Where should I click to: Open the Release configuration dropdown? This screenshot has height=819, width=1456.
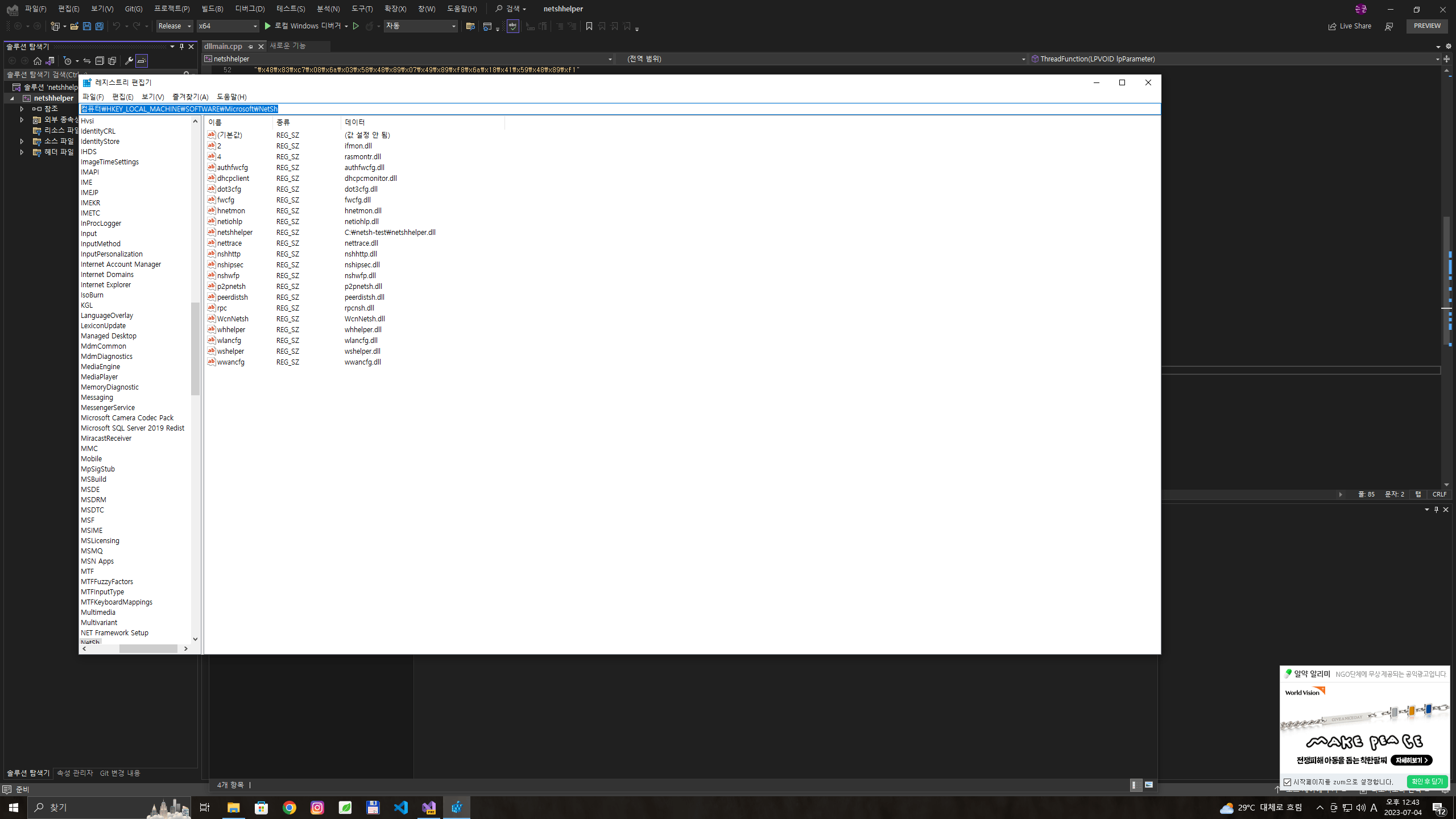tap(175, 26)
